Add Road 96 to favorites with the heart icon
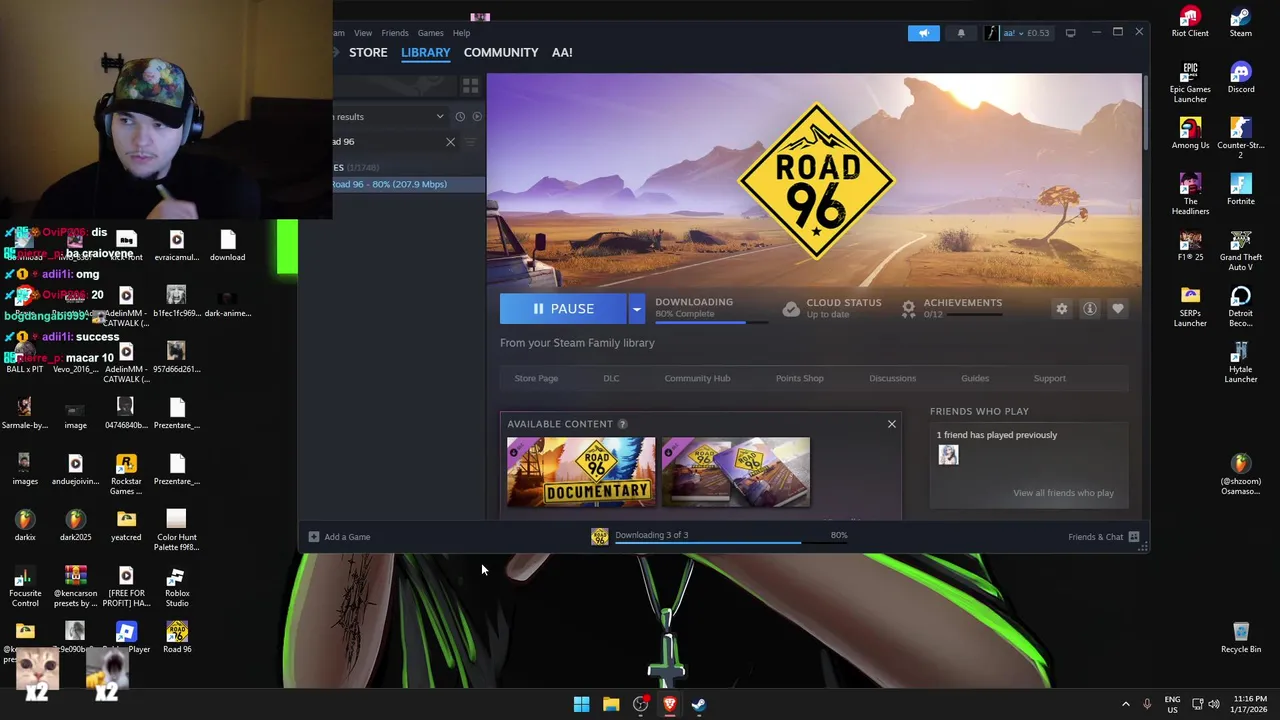 click(1118, 309)
